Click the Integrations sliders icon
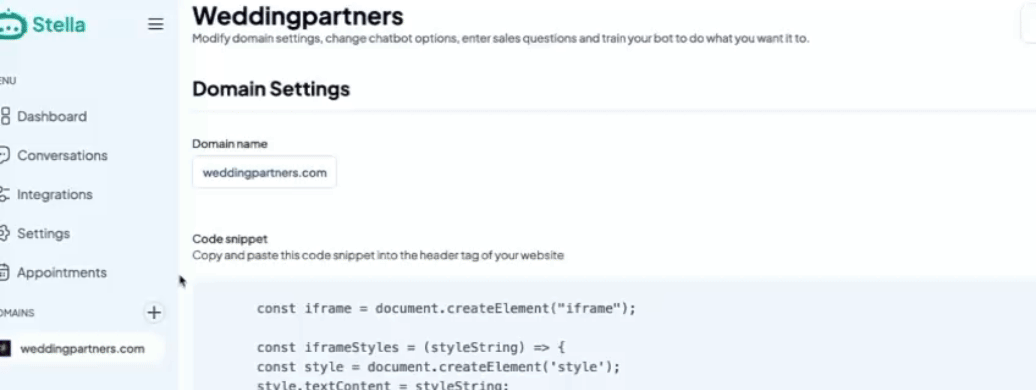The height and width of the screenshot is (390, 1036). click(5, 194)
